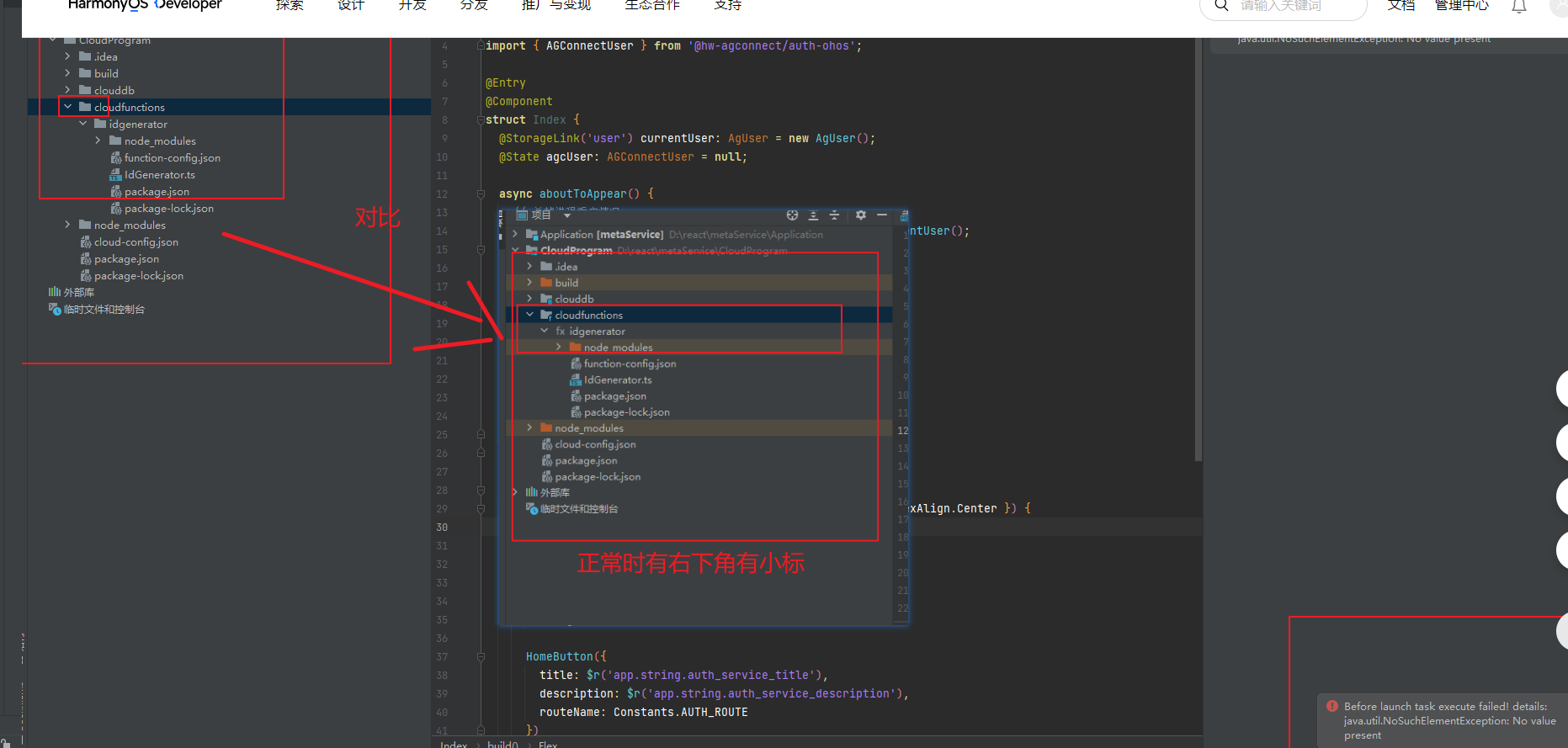Open the 管理中心 link in site header

click(1462, 5)
